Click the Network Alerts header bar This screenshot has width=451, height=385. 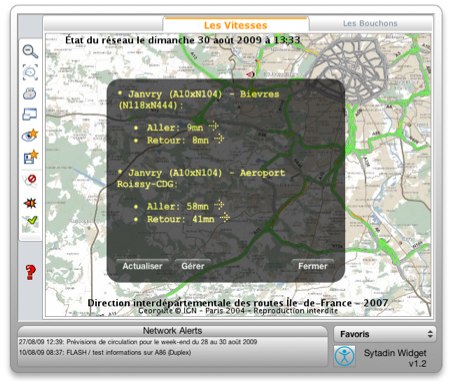tap(172, 331)
